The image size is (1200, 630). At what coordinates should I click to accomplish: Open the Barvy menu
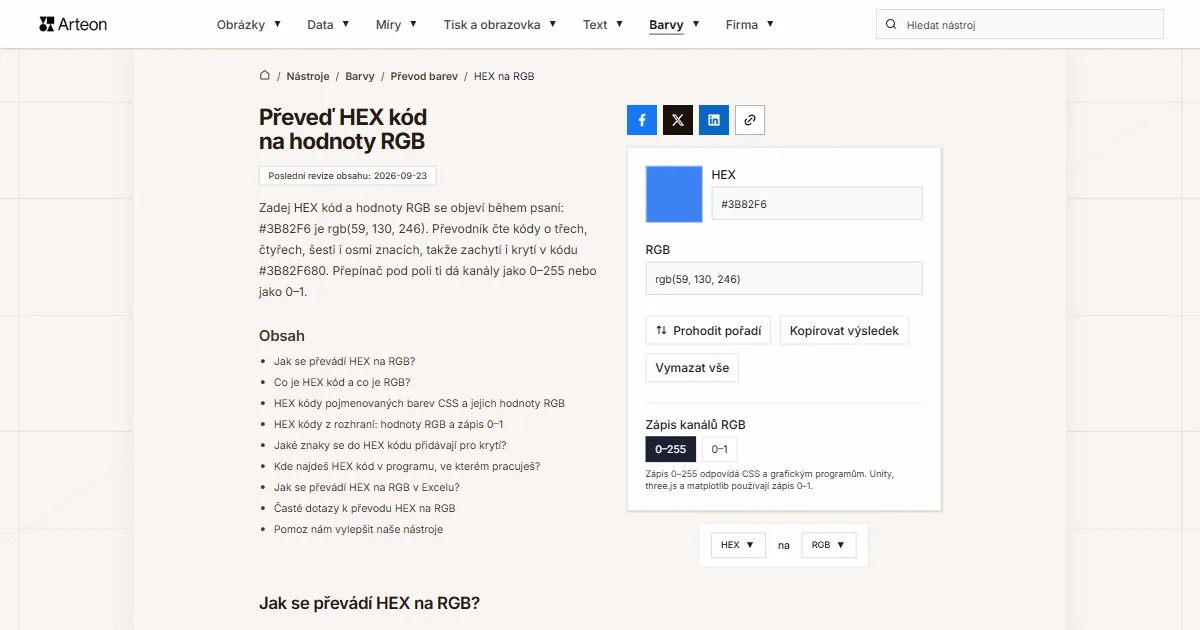(x=674, y=24)
